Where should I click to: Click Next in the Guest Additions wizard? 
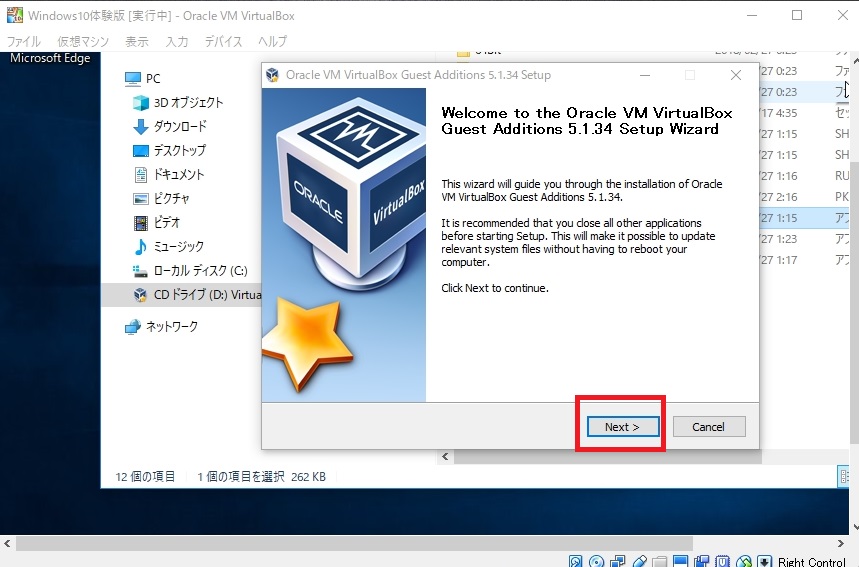tap(622, 427)
